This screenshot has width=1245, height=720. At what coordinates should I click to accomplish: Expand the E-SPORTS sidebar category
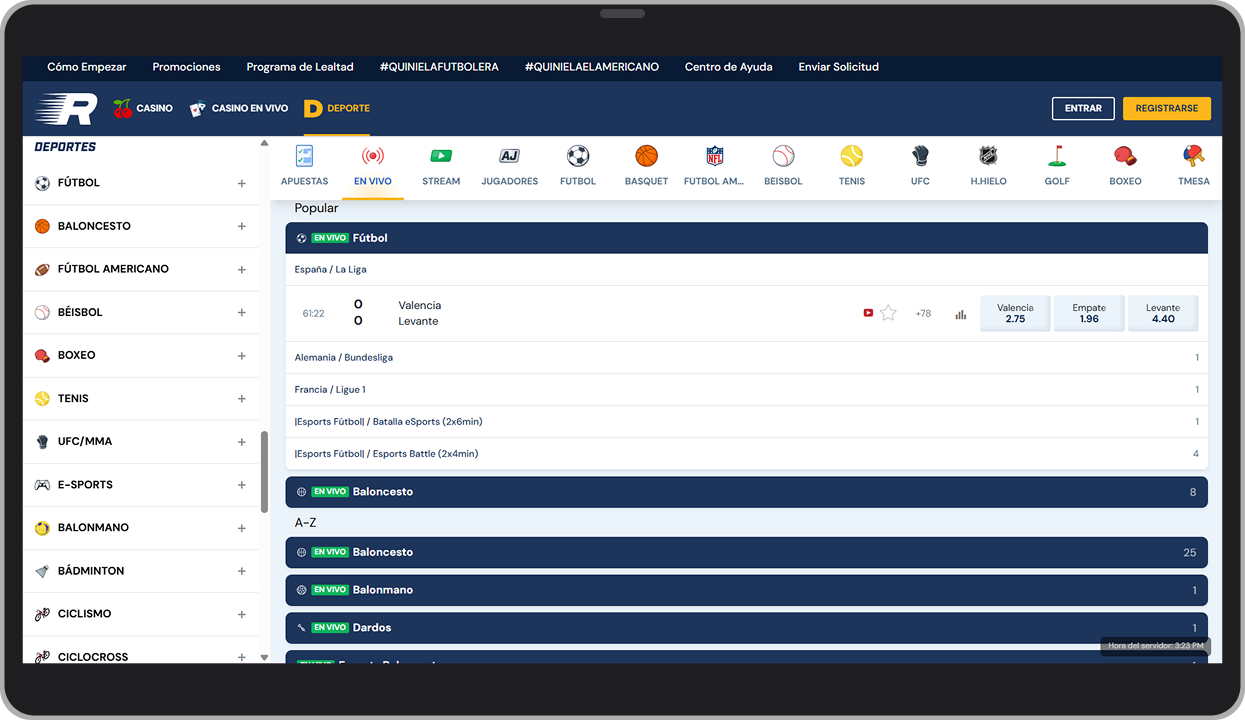[242, 484]
